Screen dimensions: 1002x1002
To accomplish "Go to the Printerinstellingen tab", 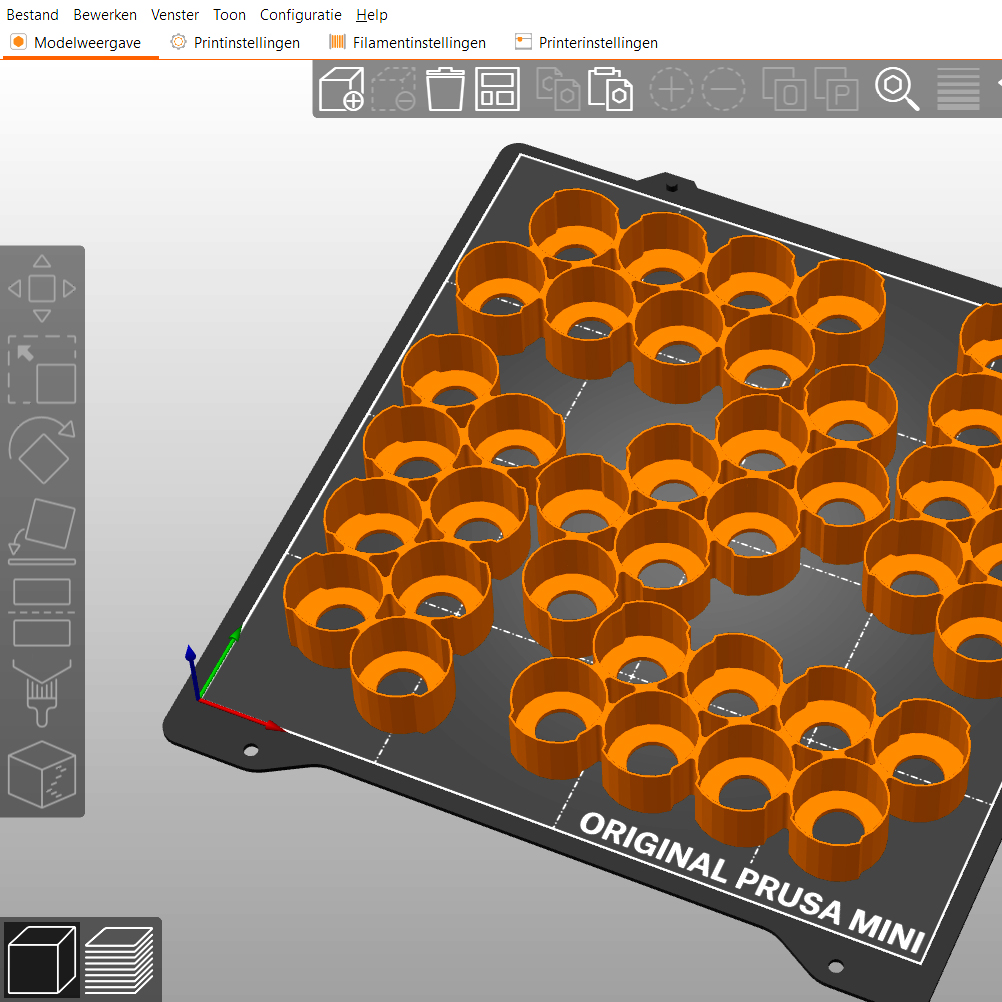I will pyautogui.click(x=586, y=43).
